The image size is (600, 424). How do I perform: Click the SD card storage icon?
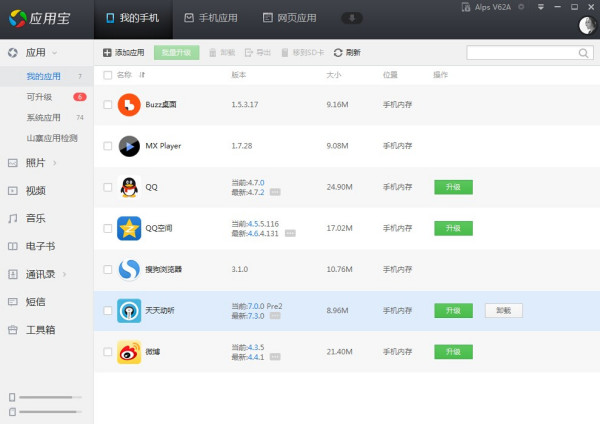point(12,412)
